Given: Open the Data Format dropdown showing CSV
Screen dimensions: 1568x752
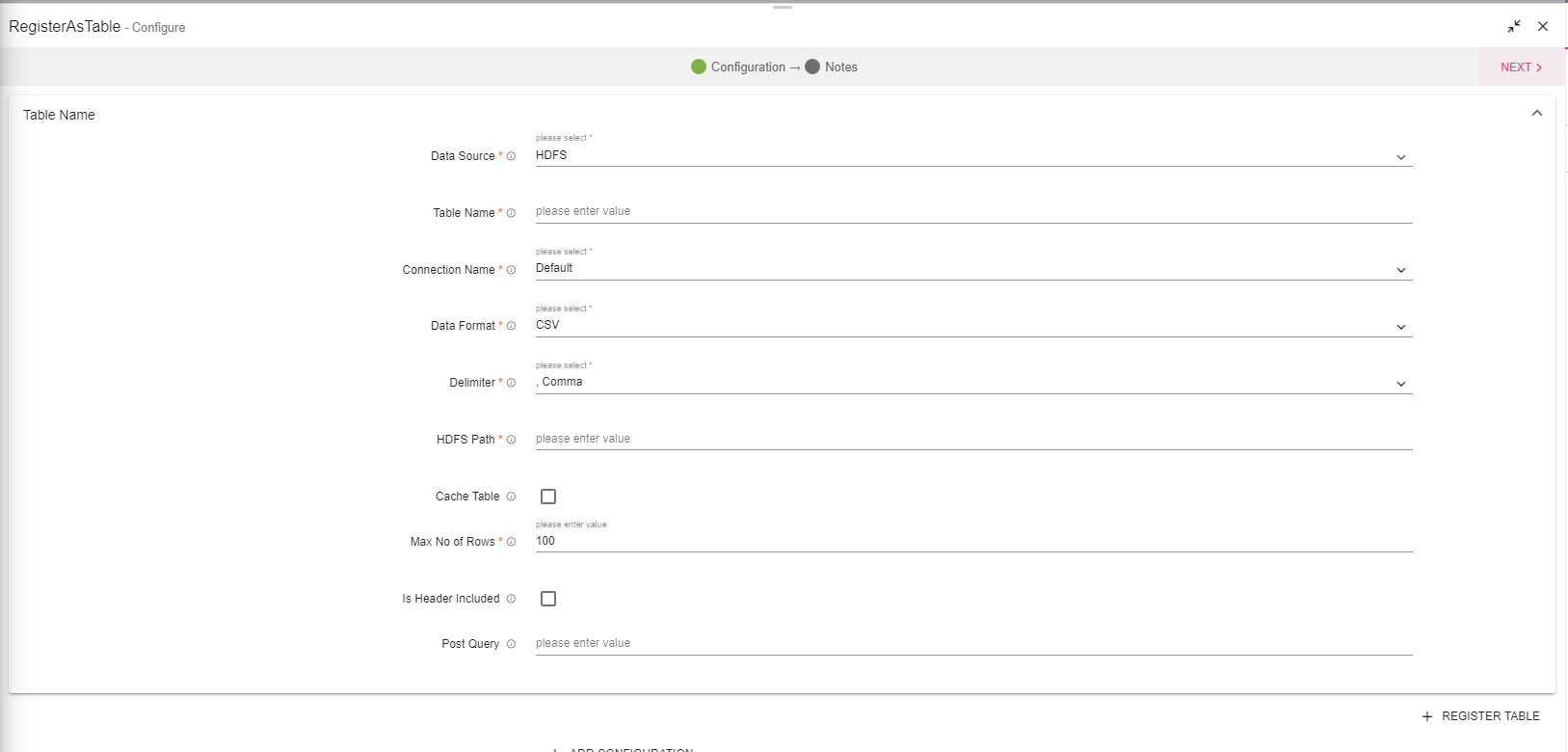Looking at the screenshot, I should tap(973, 326).
